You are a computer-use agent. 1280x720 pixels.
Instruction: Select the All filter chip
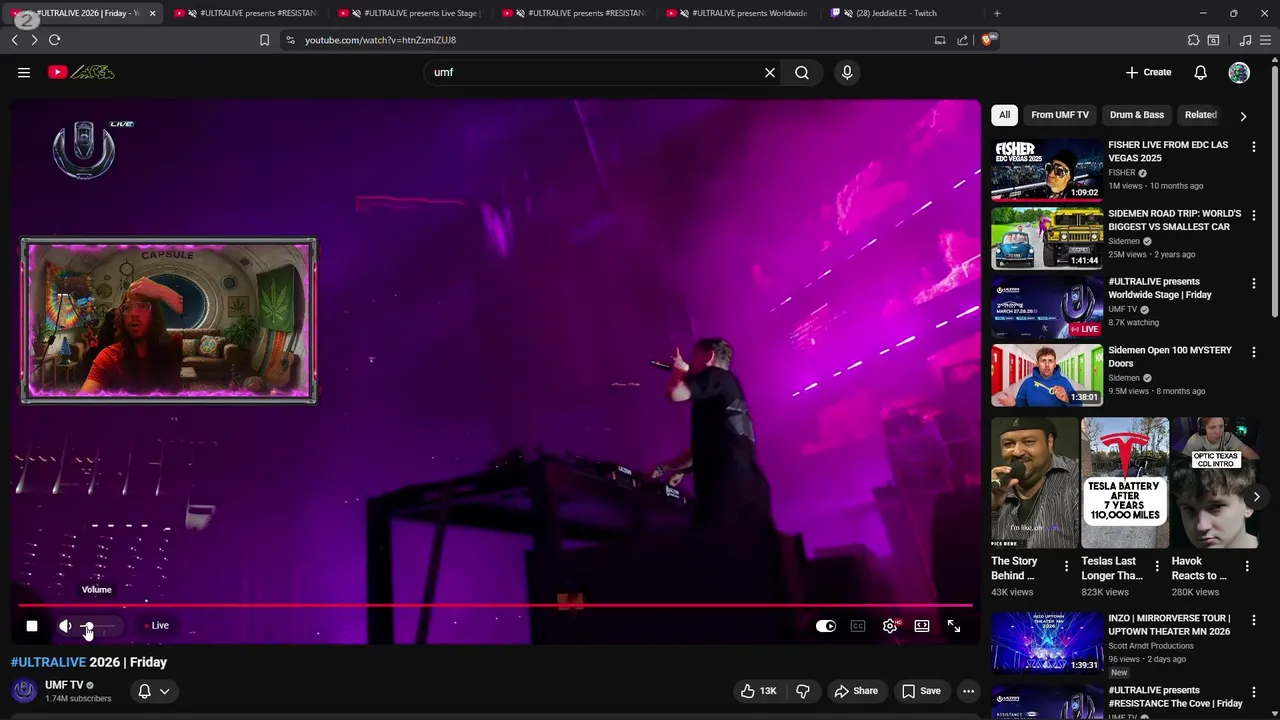[x=1004, y=115]
